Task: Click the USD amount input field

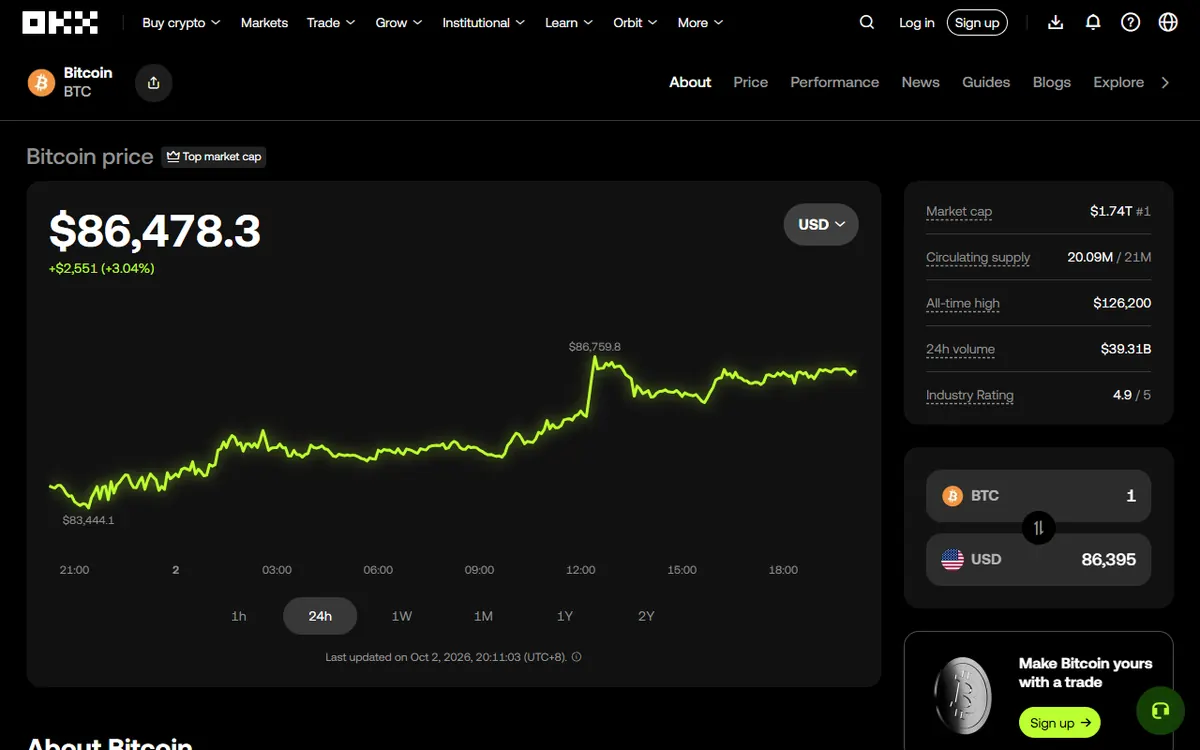Action: [x=1038, y=560]
